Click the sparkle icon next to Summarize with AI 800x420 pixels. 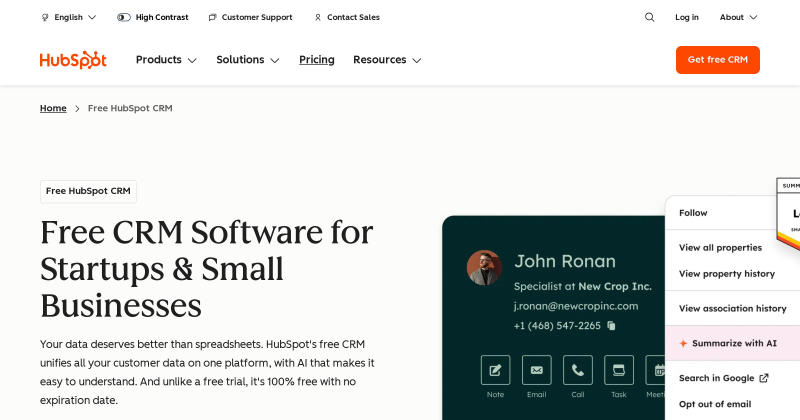point(683,343)
